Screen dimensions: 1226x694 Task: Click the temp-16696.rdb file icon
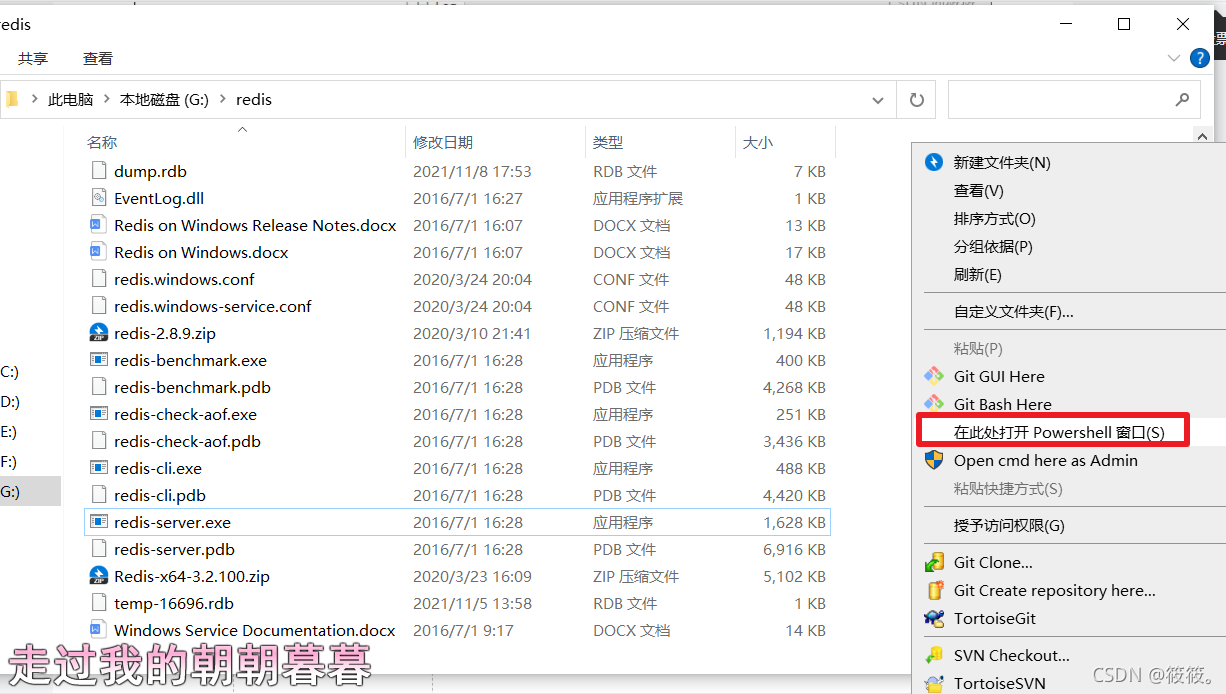[x=98, y=603]
